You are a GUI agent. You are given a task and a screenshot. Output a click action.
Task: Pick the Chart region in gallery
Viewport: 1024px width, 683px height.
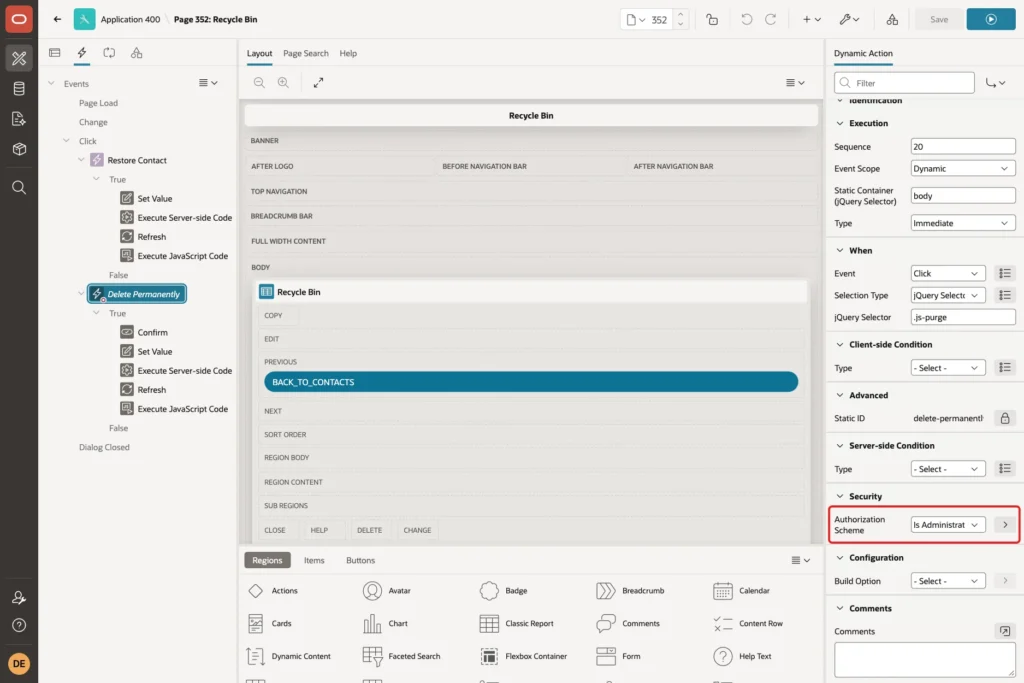pos(385,624)
